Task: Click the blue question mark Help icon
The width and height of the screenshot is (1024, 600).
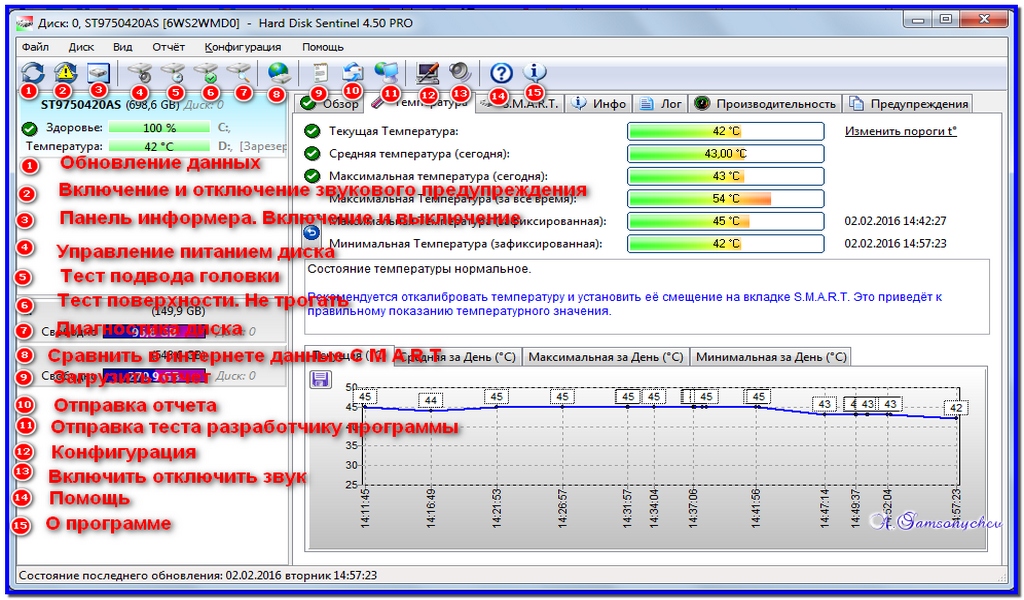Action: [x=501, y=72]
